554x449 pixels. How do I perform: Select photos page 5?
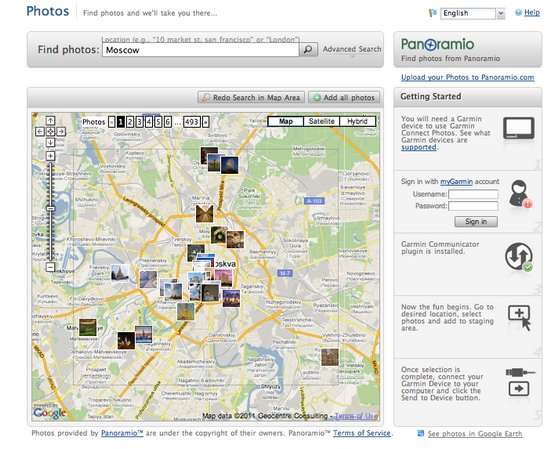158,122
